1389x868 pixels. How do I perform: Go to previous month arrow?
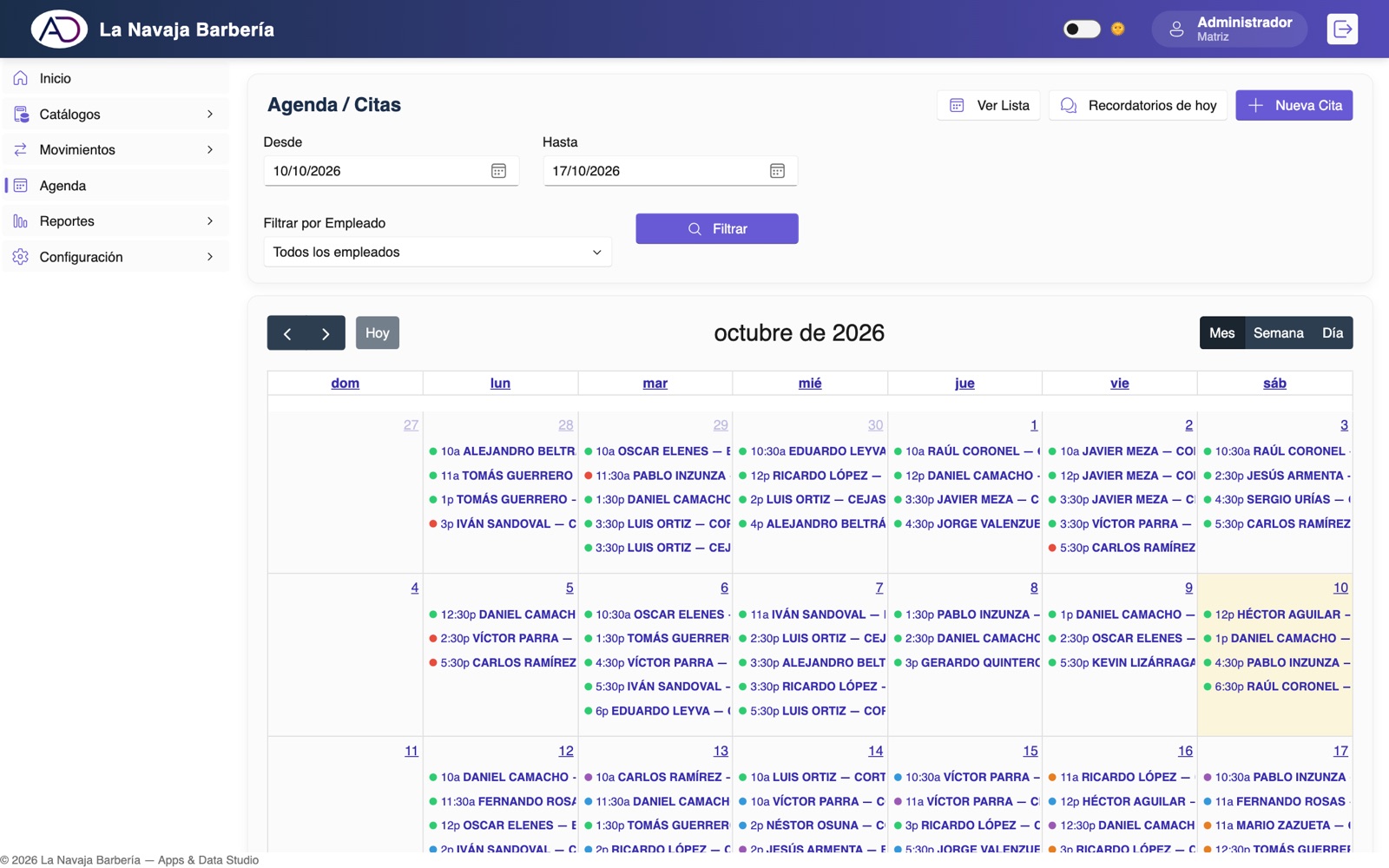[x=286, y=332]
